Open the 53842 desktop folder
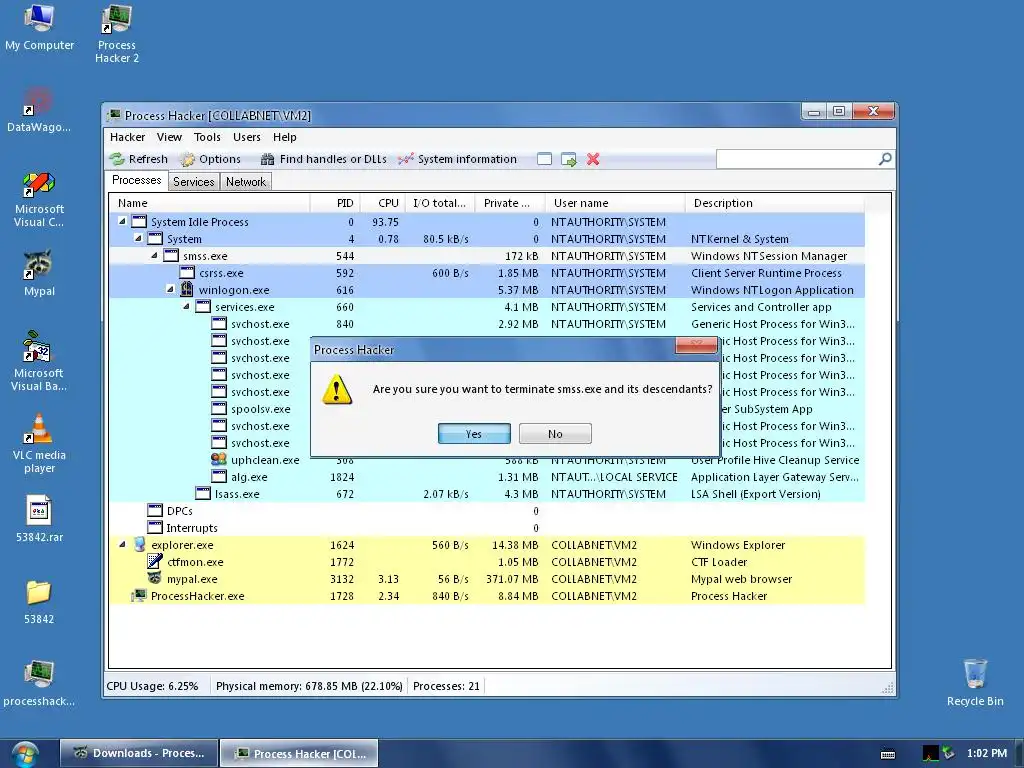The height and width of the screenshot is (768, 1024). pos(39,601)
